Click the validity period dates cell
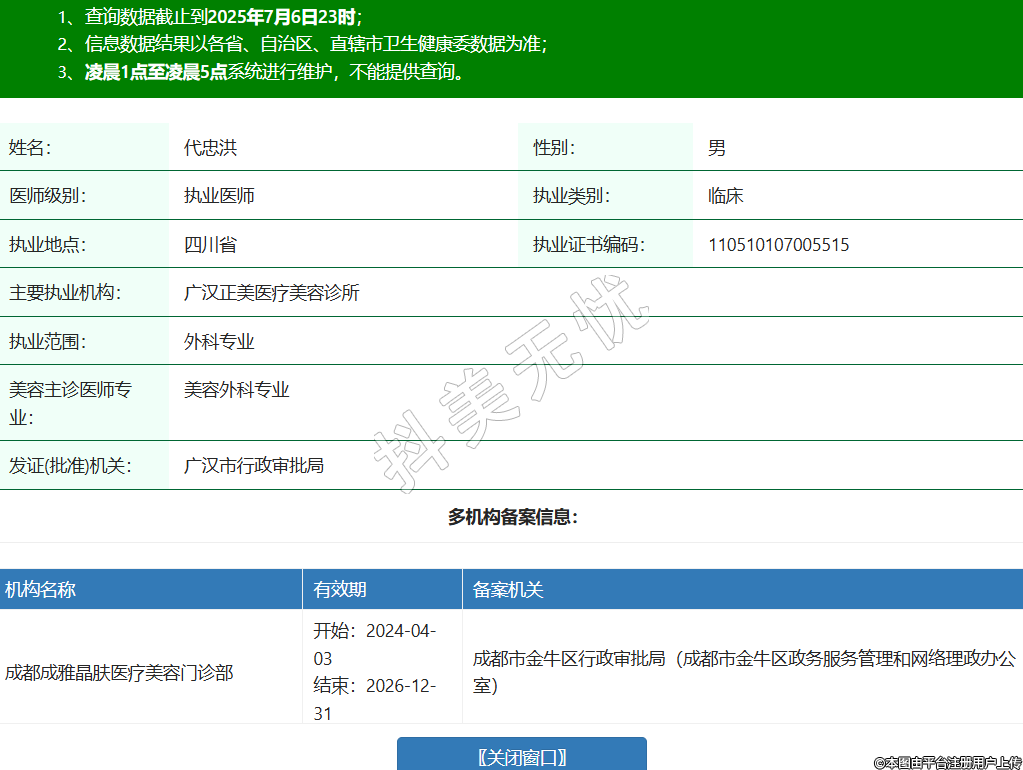 [375, 672]
